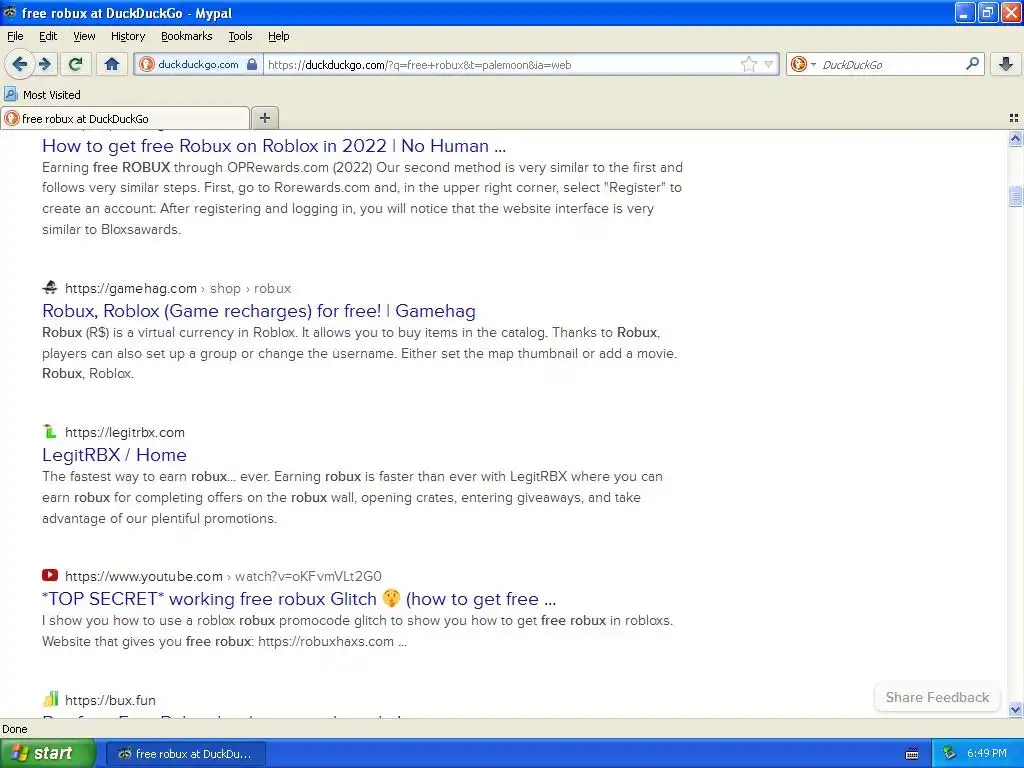Screen dimensions: 1024x768
Task: Click the browser Back arrow button
Action: tap(20, 64)
